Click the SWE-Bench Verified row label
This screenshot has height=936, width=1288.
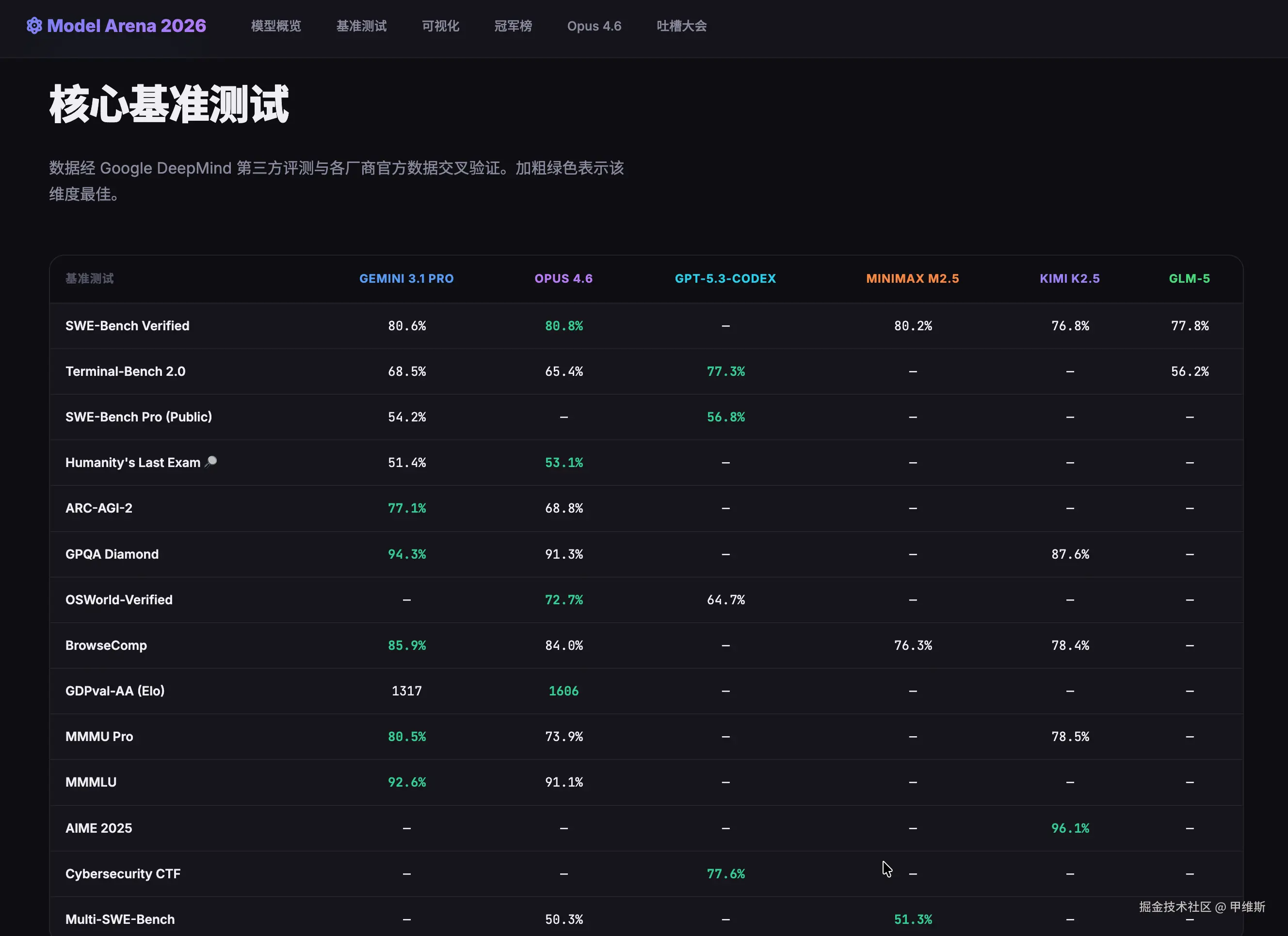[x=127, y=326]
